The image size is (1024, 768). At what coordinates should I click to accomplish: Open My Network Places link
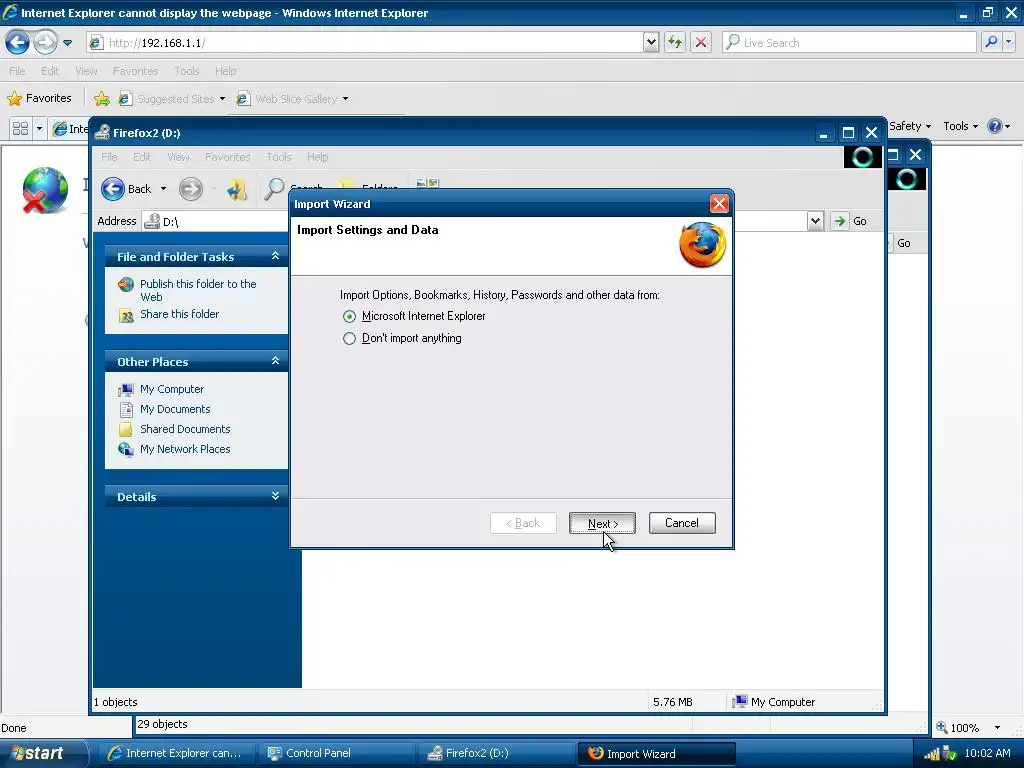click(x=185, y=449)
